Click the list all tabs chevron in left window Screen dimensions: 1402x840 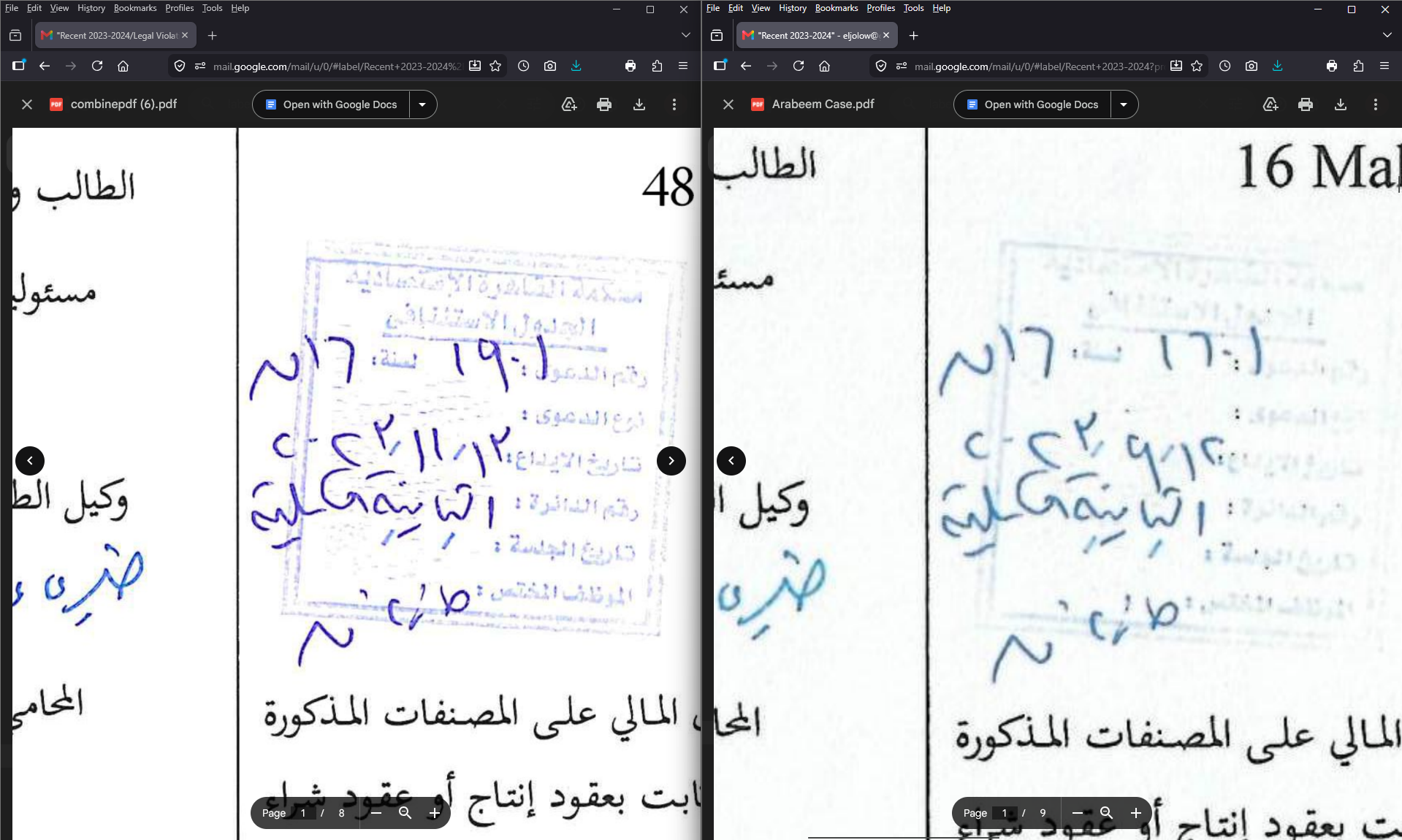tap(685, 35)
